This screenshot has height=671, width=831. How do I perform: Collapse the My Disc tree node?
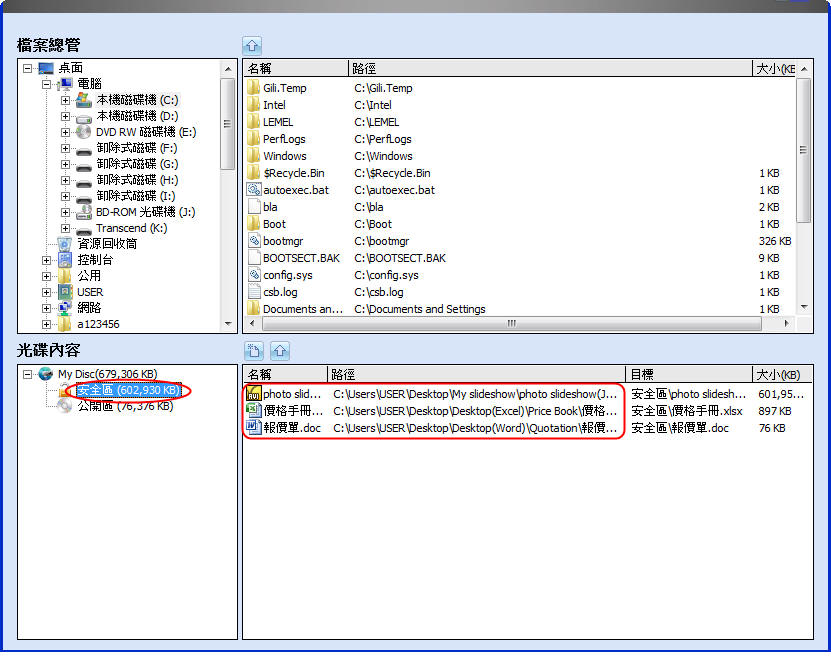(x=27, y=374)
